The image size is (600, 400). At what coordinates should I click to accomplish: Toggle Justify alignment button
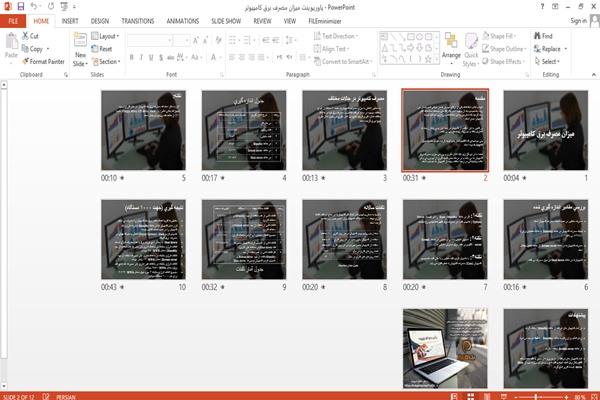pyautogui.click(x=261, y=57)
